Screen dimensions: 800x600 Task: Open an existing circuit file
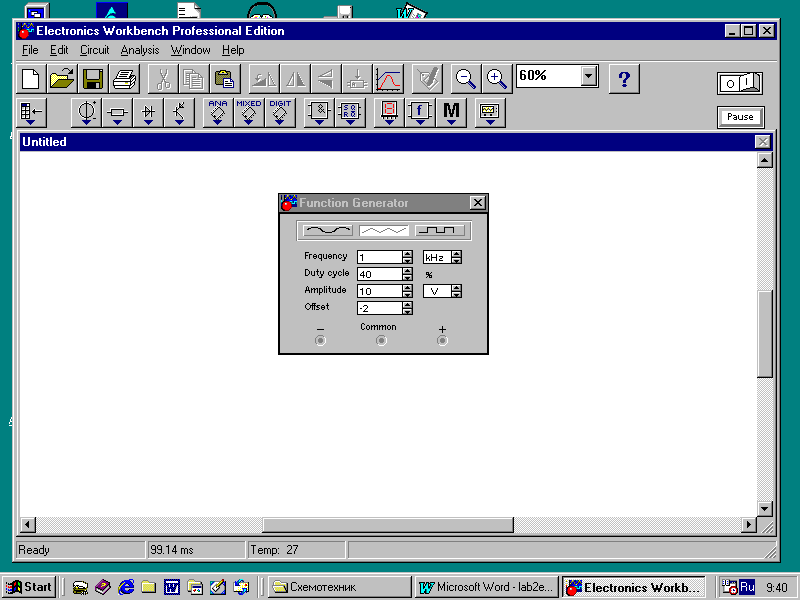point(62,79)
